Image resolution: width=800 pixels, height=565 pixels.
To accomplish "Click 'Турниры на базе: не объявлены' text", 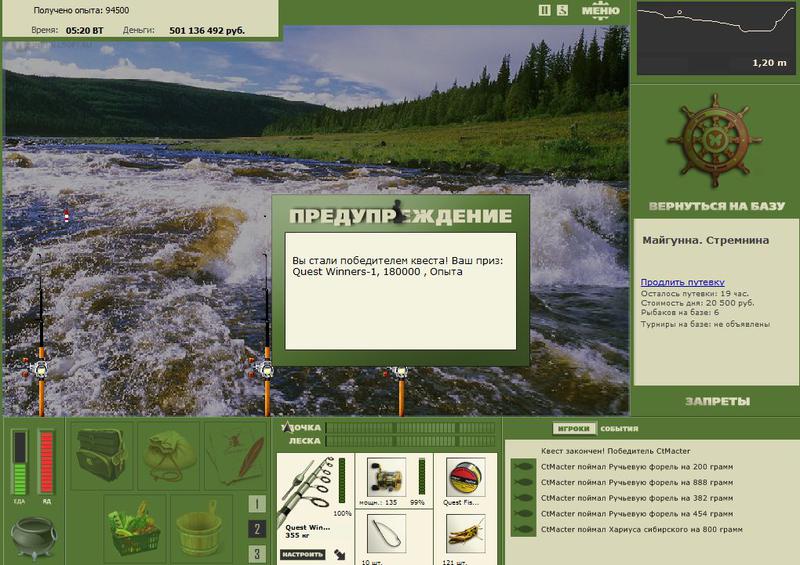I will pos(705,324).
